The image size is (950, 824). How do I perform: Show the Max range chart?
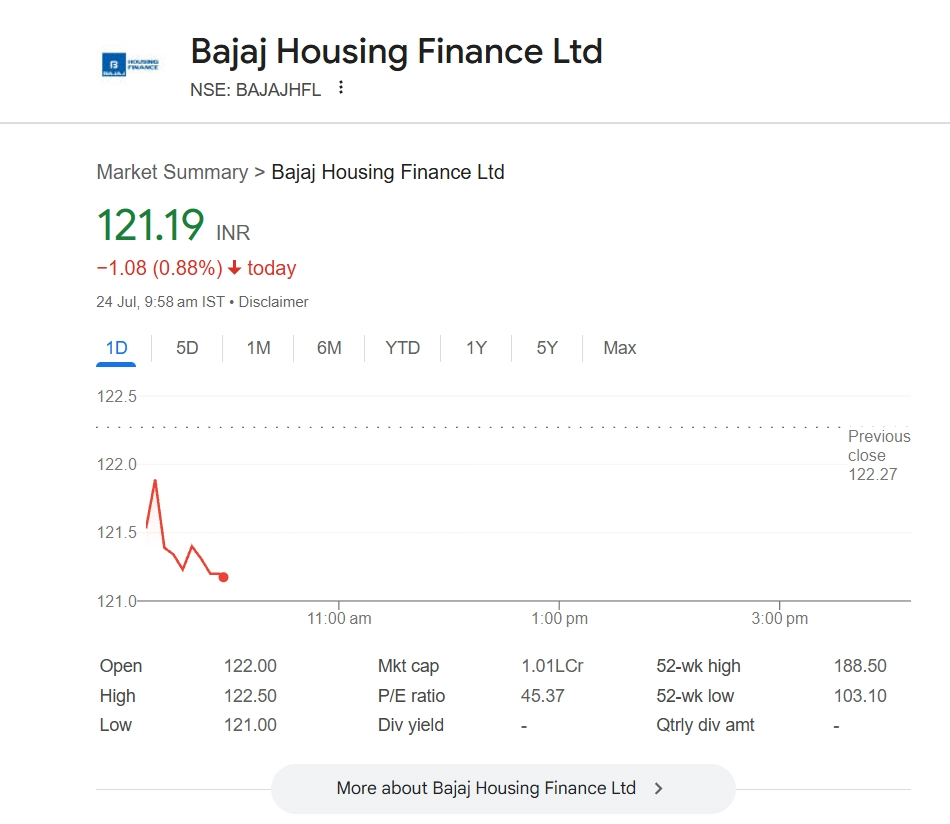pos(620,348)
